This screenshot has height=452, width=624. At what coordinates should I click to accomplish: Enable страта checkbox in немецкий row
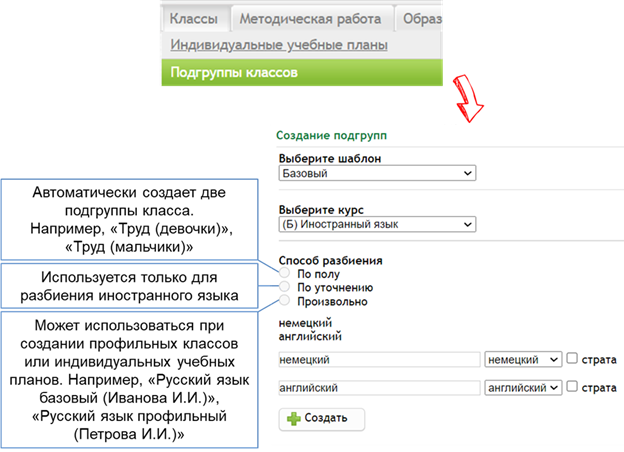[572, 359]
